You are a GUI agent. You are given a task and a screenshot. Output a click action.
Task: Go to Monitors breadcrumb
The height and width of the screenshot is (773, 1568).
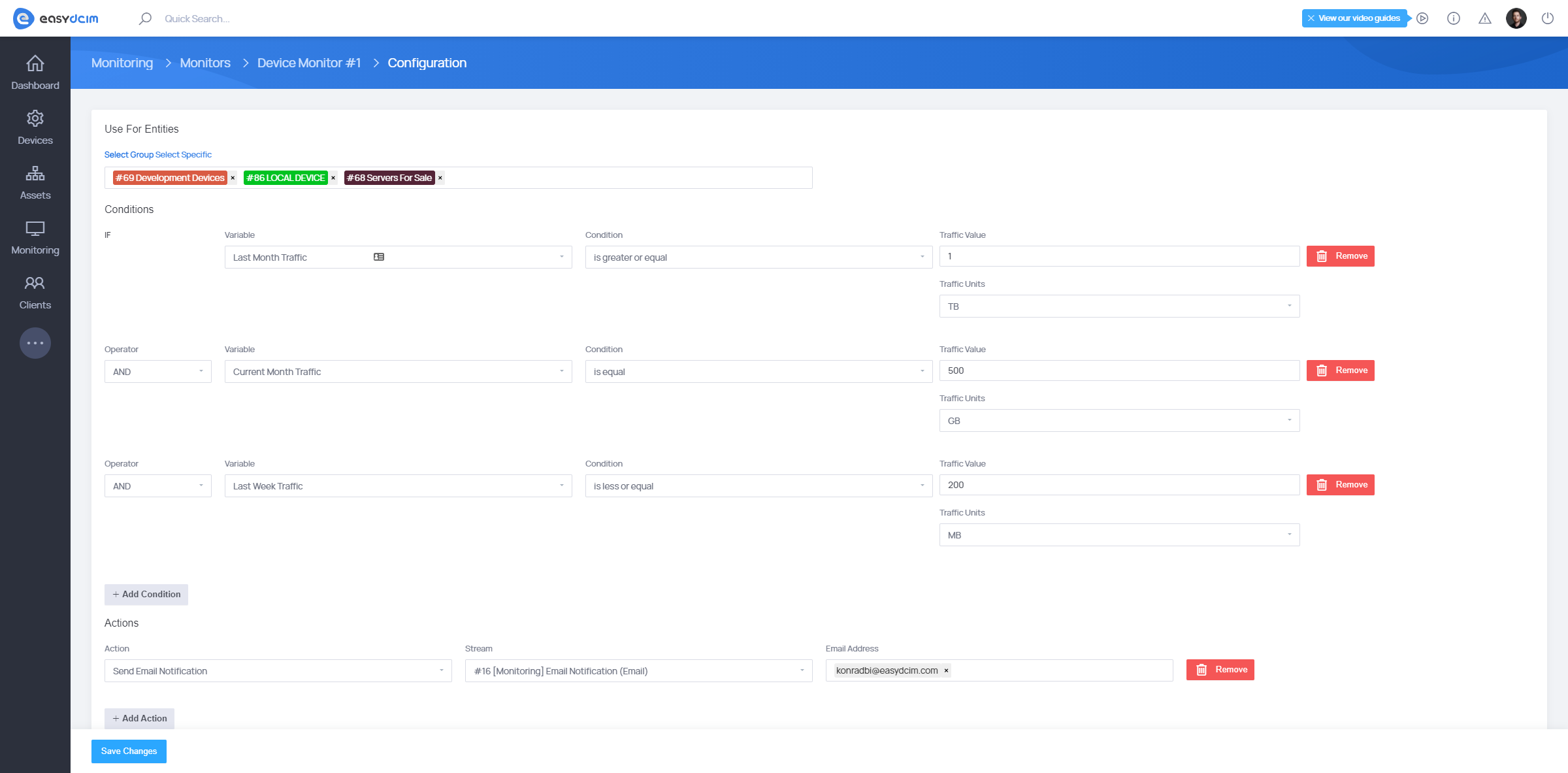pyautogui.click(x=205, y=63)
